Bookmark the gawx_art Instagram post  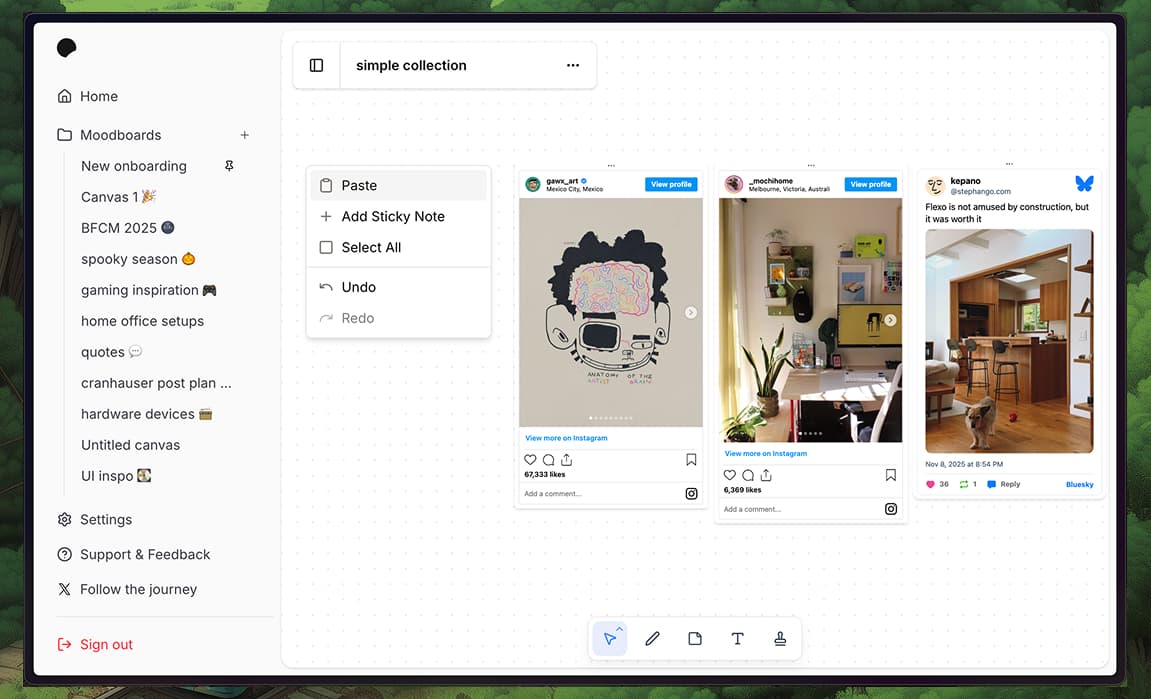click(691, 459)
